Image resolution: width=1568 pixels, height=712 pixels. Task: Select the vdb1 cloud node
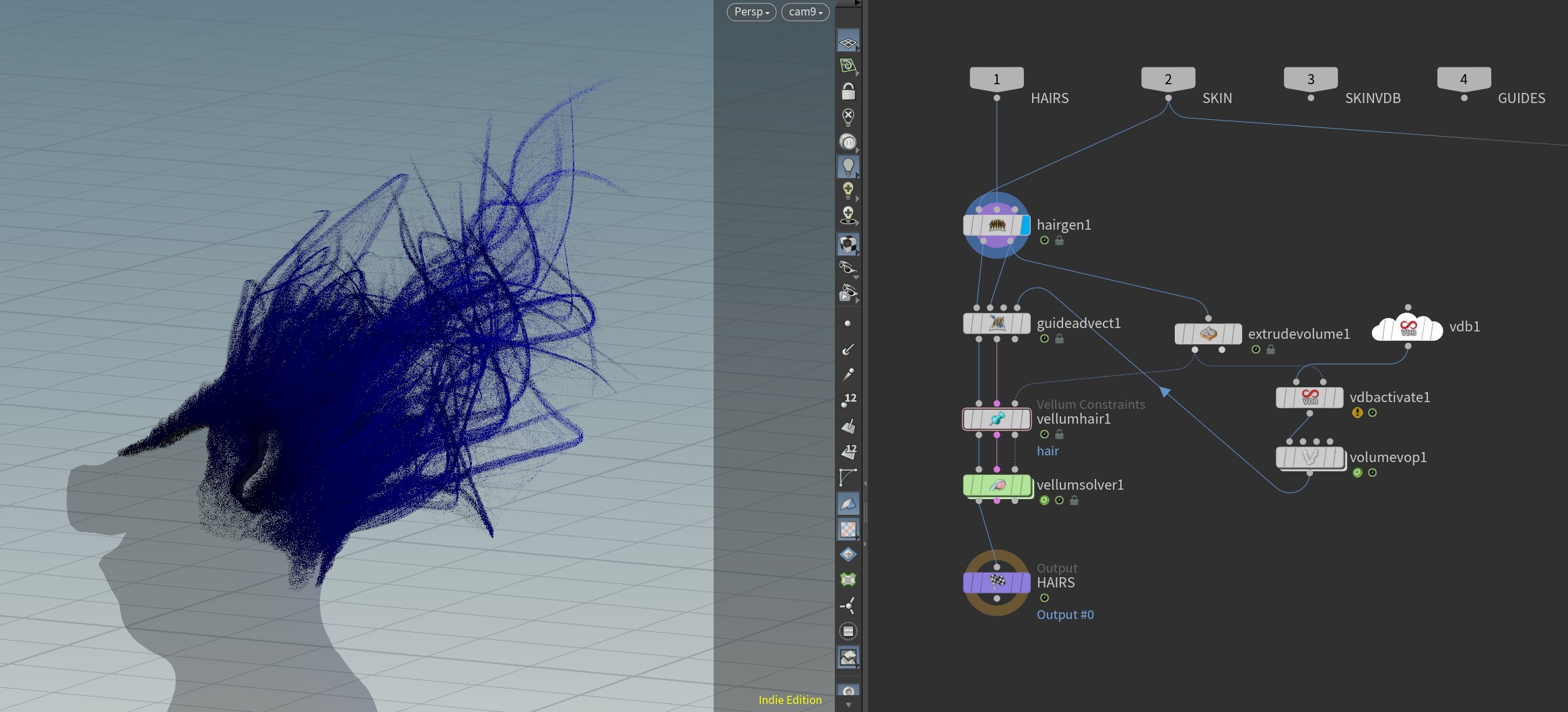pyautogui.click(x=1408, y=327)
